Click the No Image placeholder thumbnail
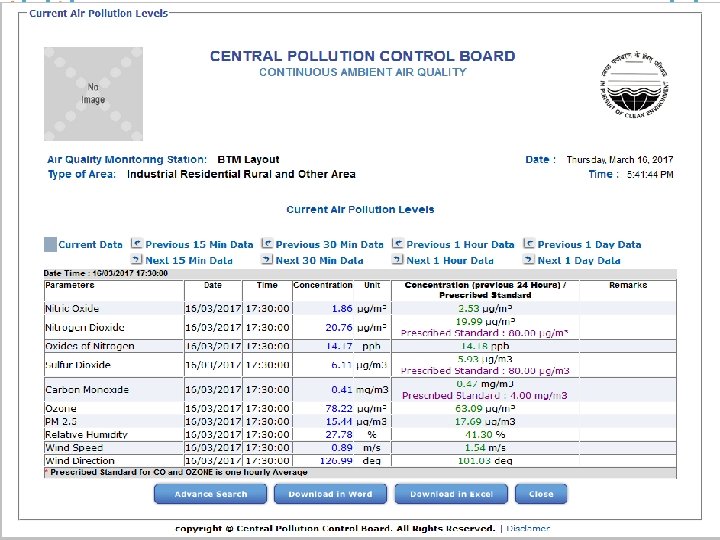720x540 pixels. [x=93, y=94]
